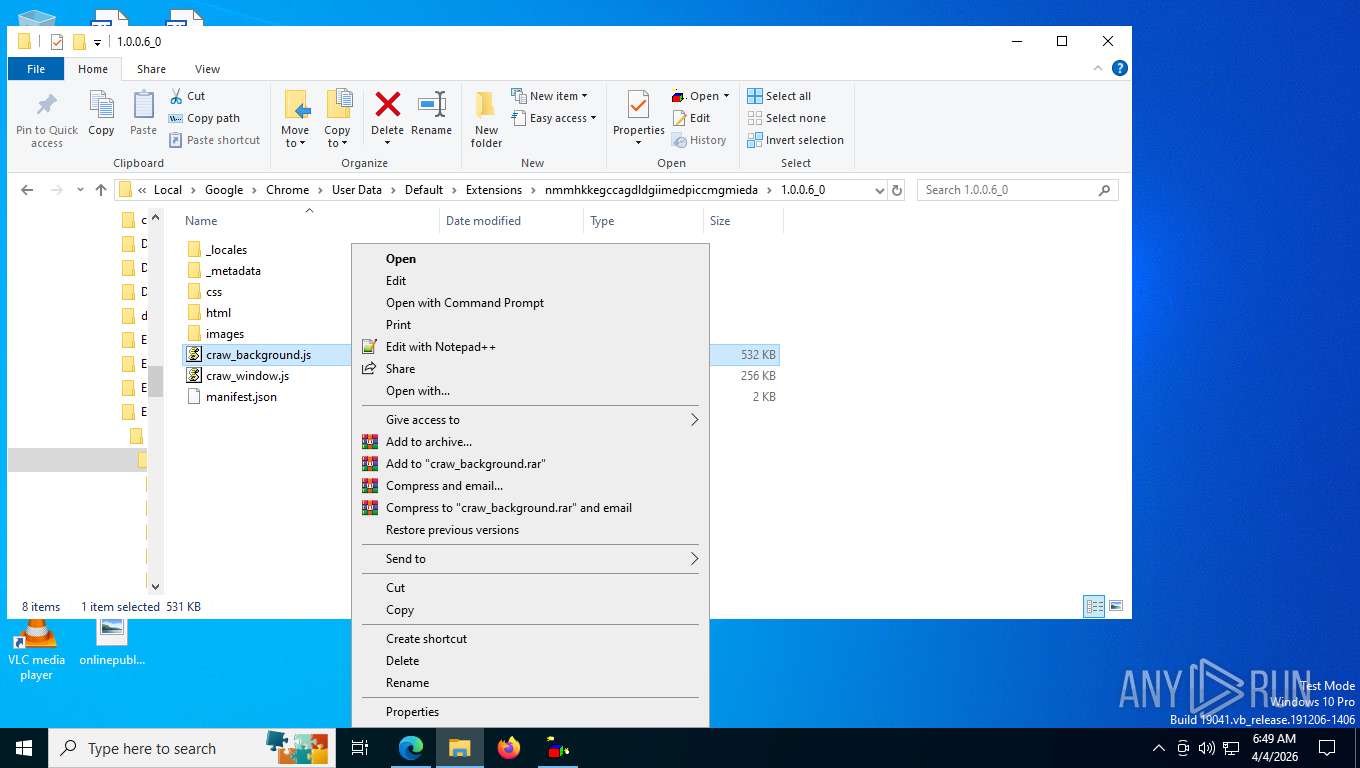Click the Pin to Quick access icon
This screenshot has height=768, width=1360.
point(47,105)
